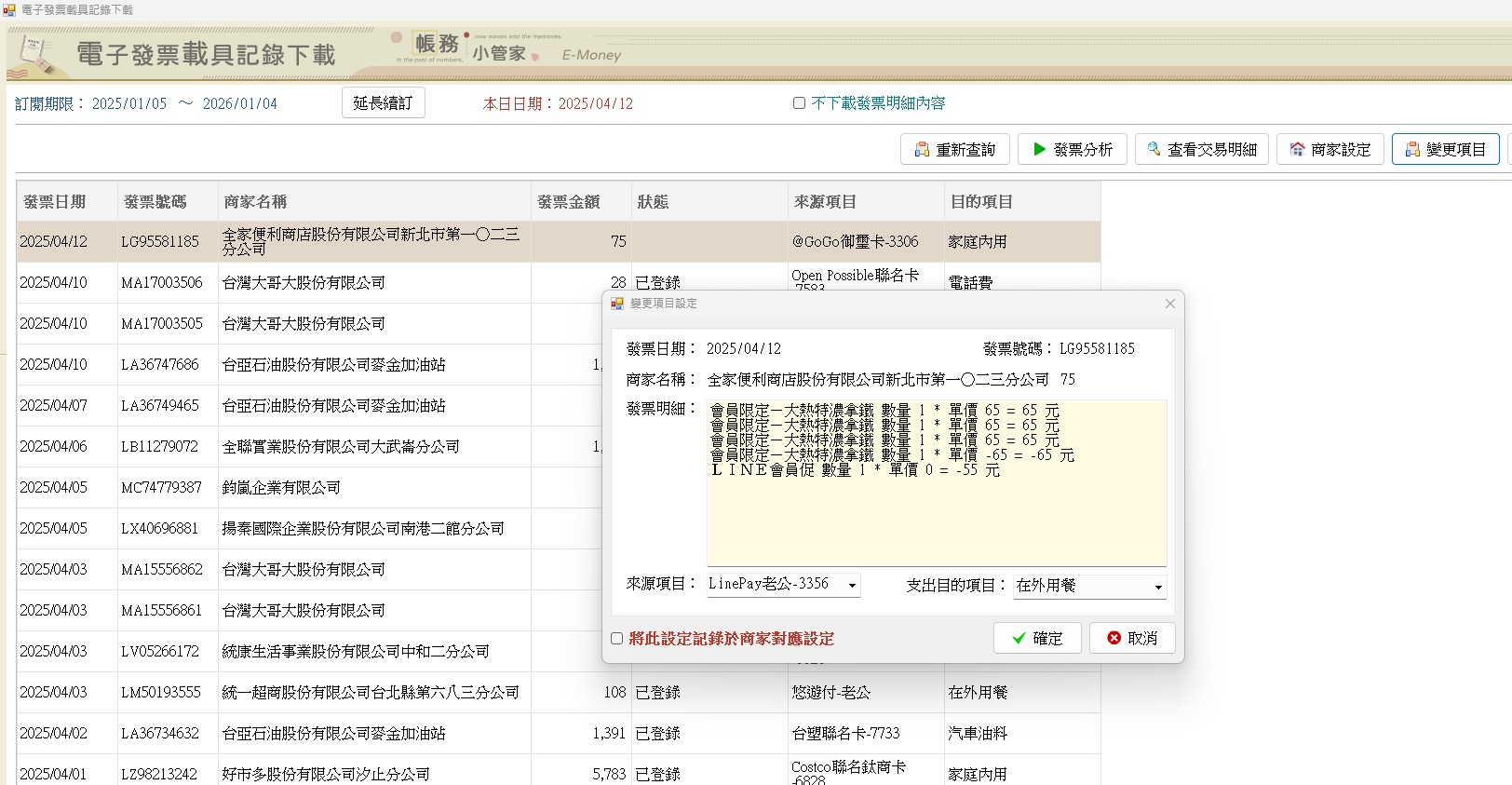Viewport: 1512px width, 785px height.
Task: Click the 延長續訂 extend subscription button
Action: click(x=384, y=102)
